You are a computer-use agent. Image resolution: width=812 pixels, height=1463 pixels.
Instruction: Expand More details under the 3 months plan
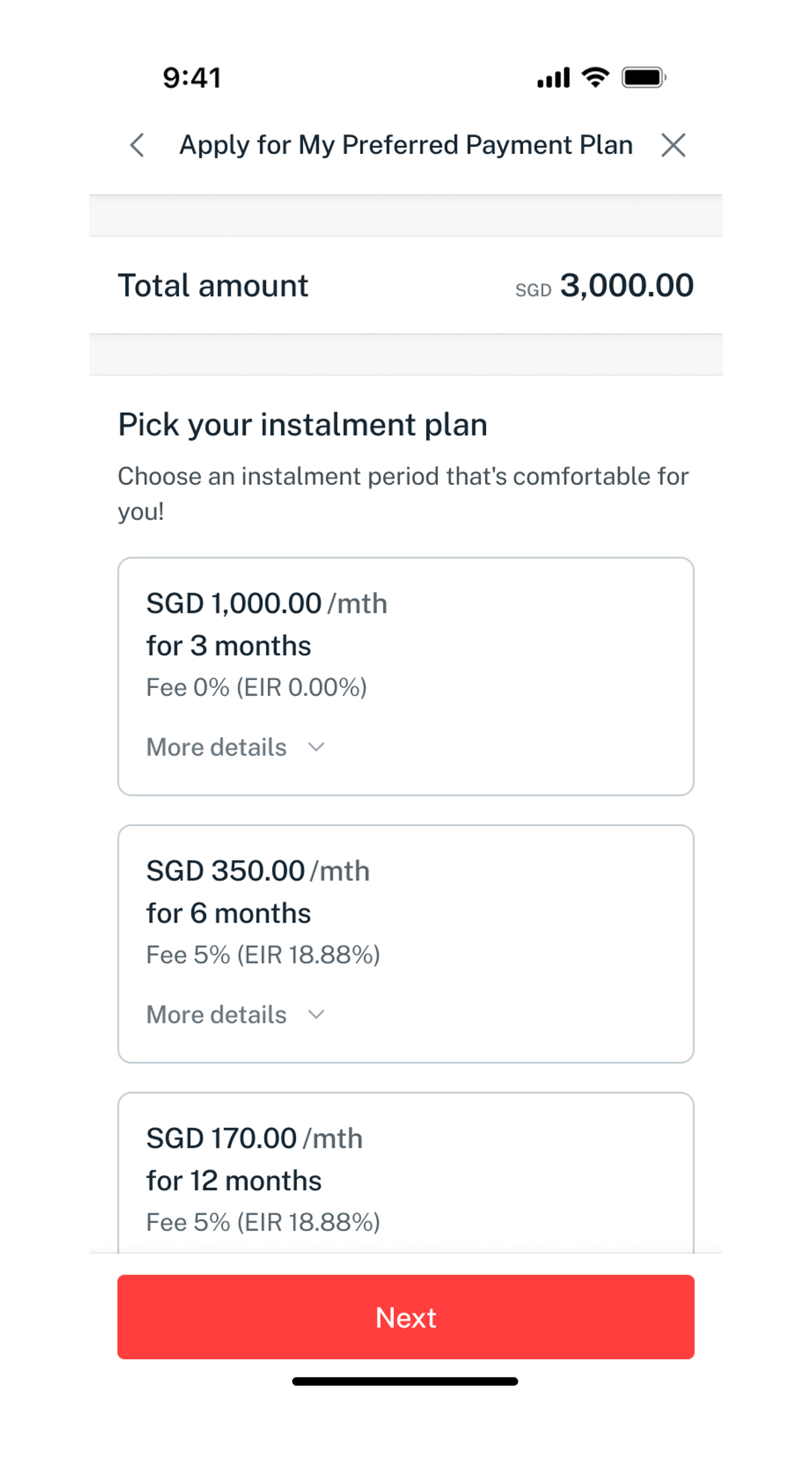(235, 747)
